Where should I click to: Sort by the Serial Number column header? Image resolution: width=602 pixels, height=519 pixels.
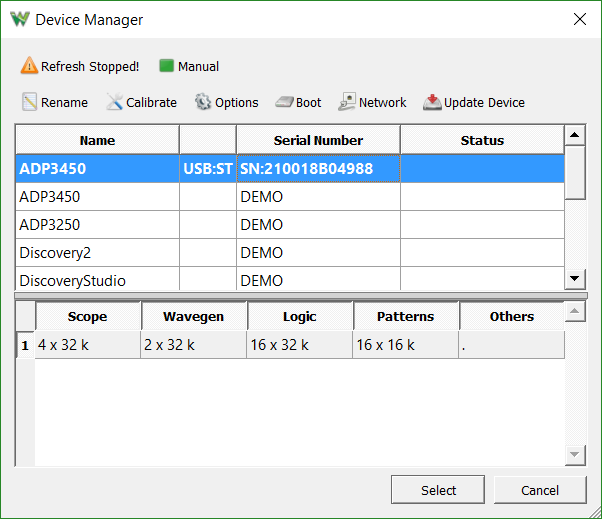click(318, 140)
